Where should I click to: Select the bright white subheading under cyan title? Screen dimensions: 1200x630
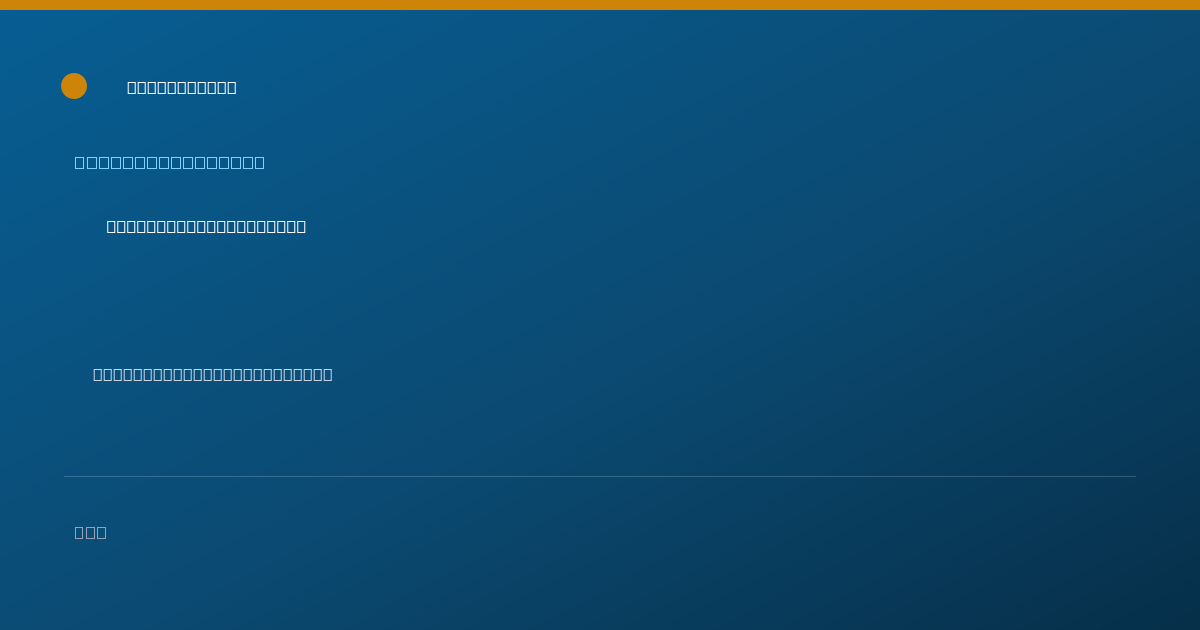pyautogui.click(x=206, y=226)
